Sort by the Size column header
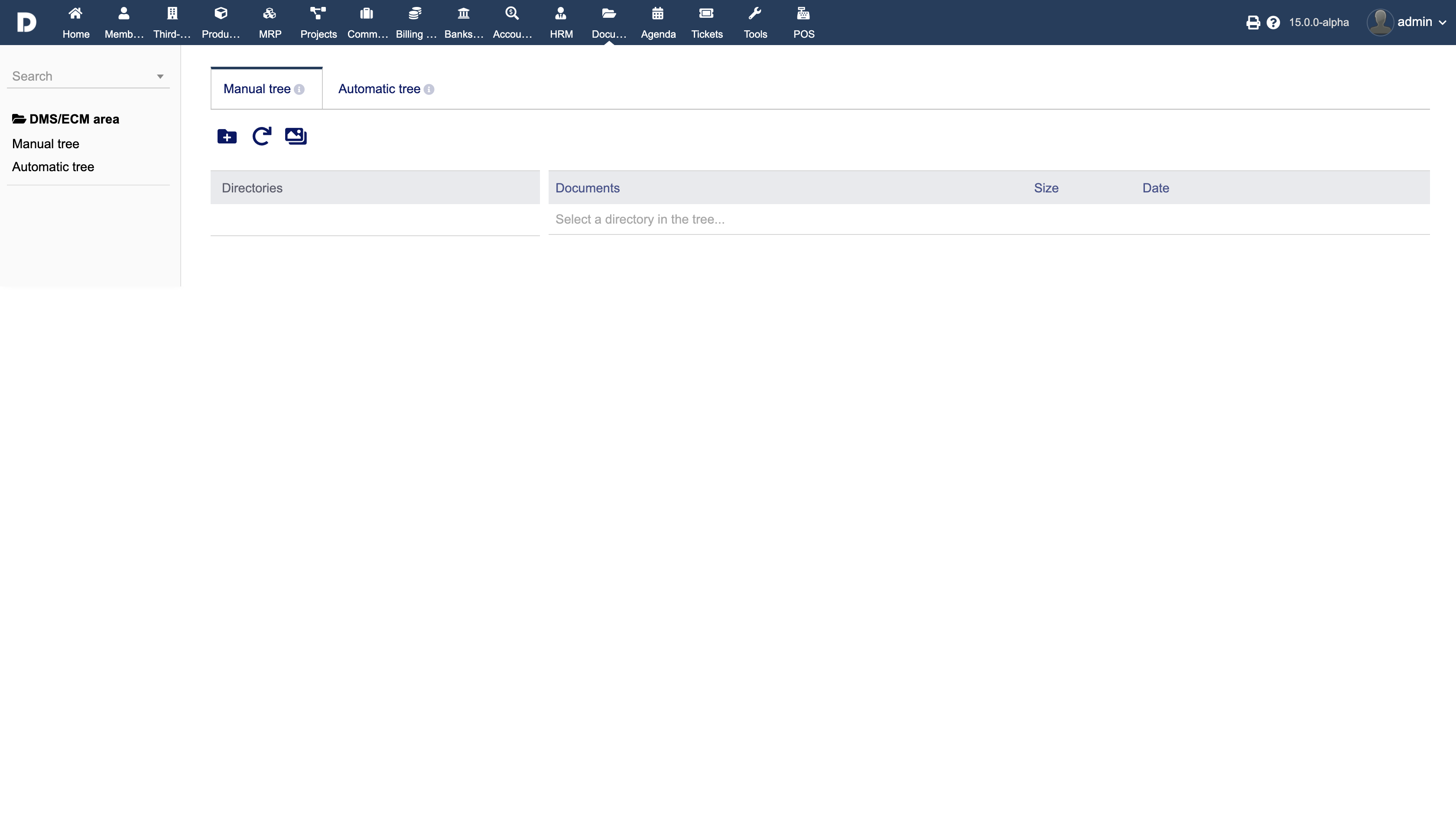This screenshot has width=1456, height=813. tap(1046, 188)
